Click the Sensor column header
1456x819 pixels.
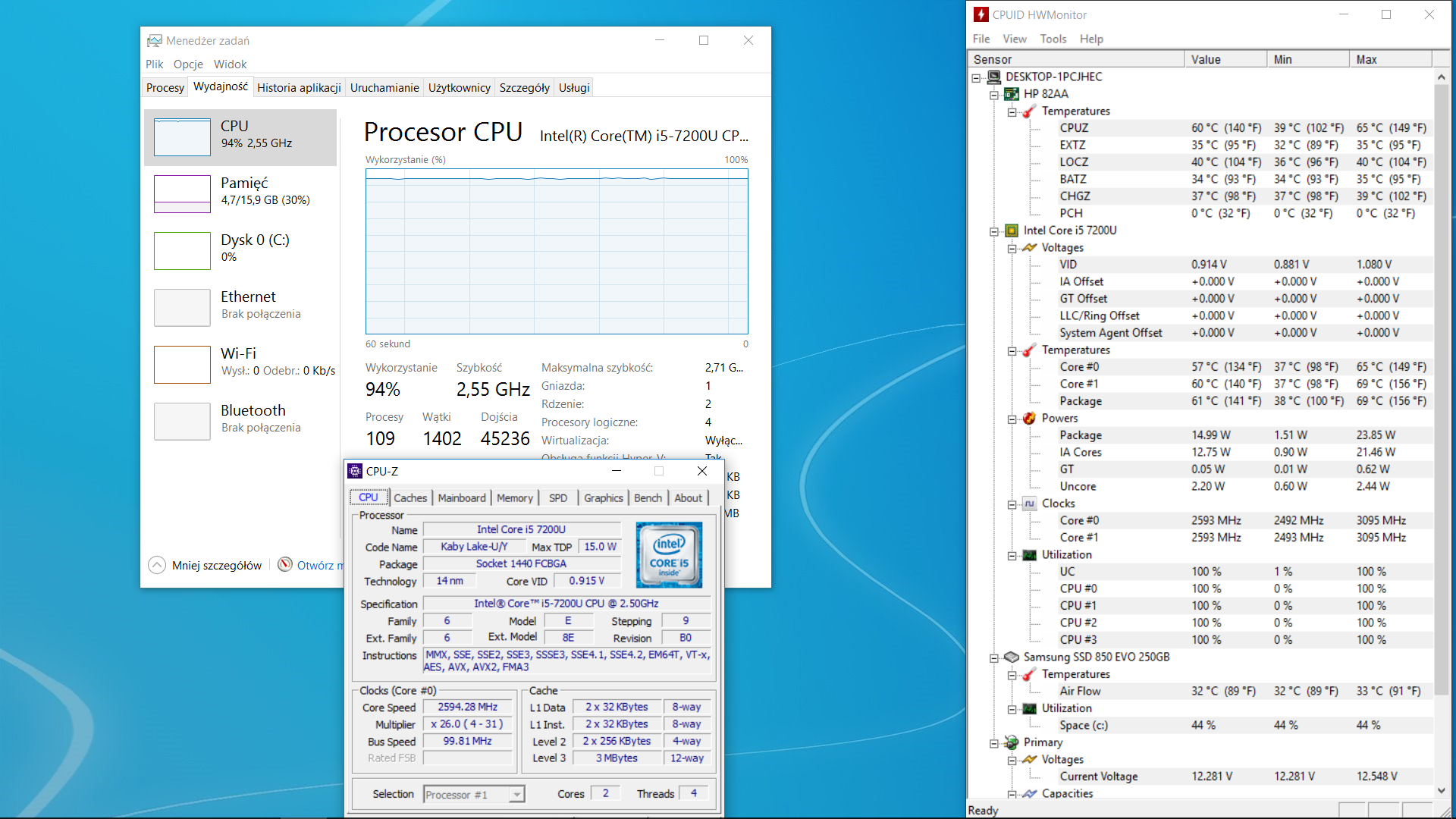point(1076,59)
